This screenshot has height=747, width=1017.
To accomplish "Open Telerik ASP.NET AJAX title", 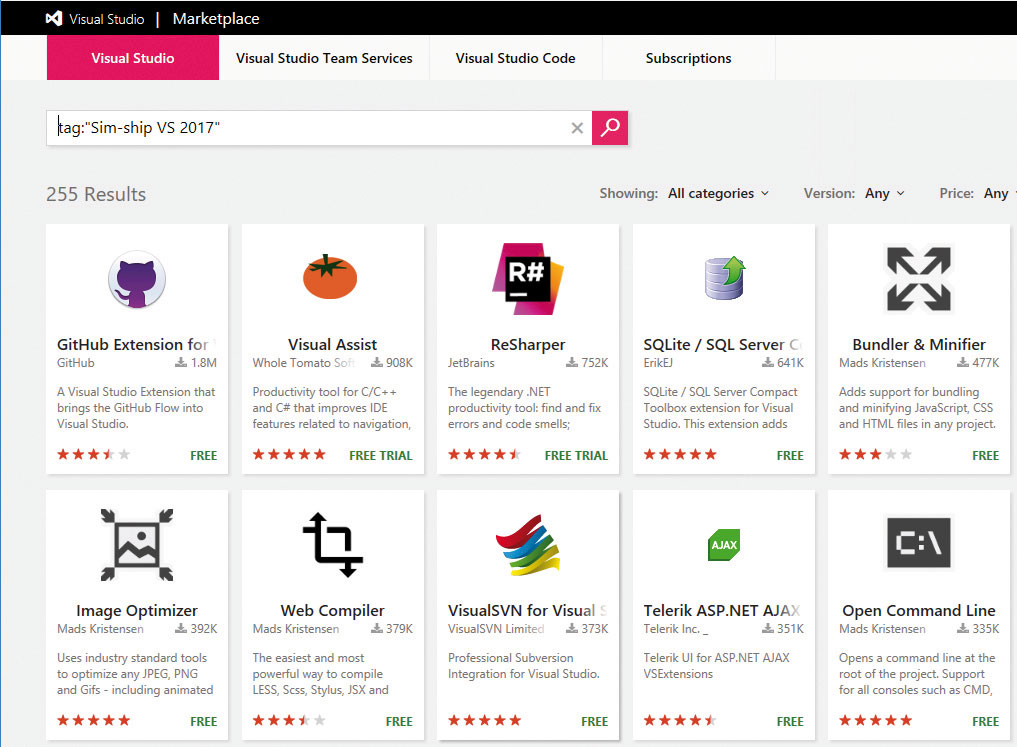I will (723, 610).
